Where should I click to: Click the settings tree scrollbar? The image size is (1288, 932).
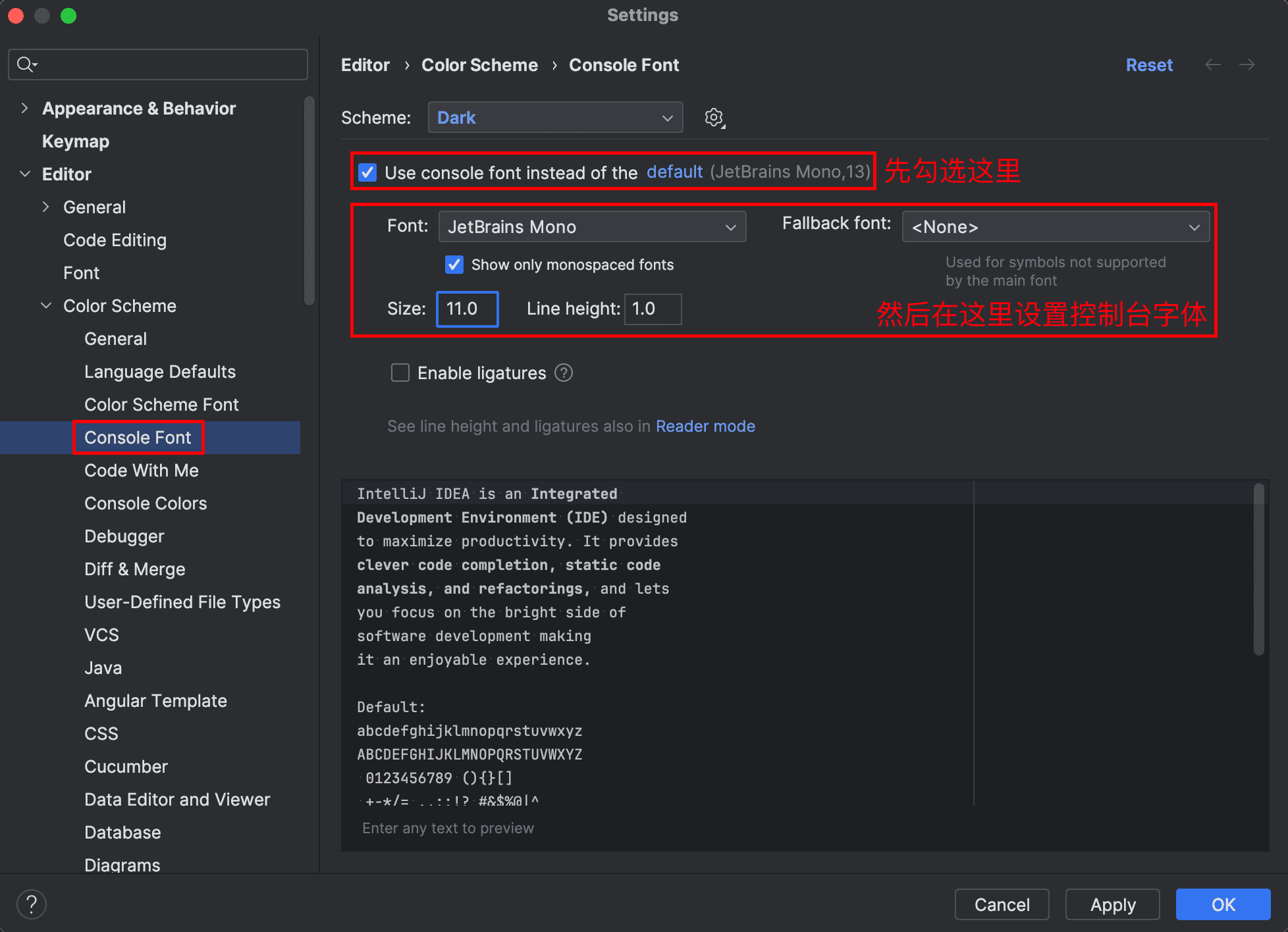309,201
